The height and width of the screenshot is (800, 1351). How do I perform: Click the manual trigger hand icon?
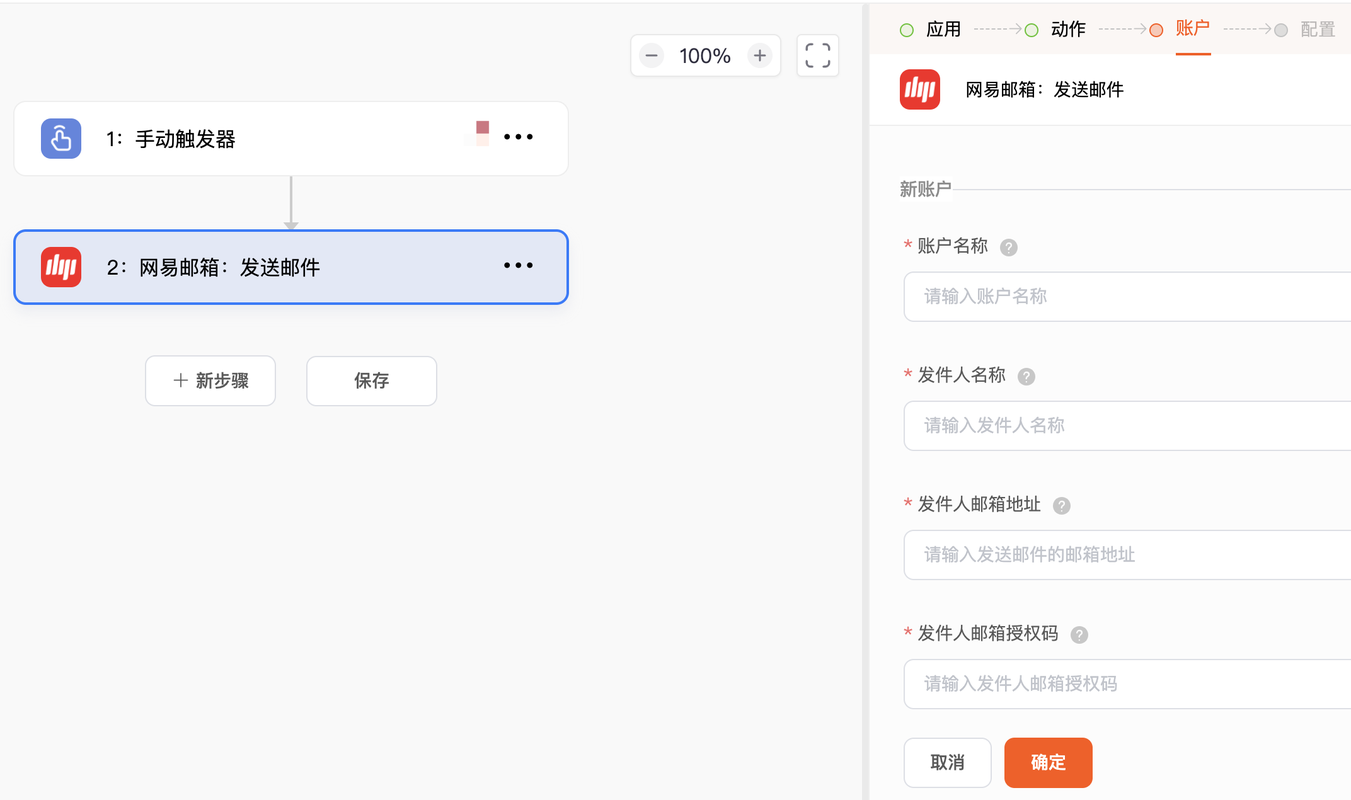coord(61,138)
